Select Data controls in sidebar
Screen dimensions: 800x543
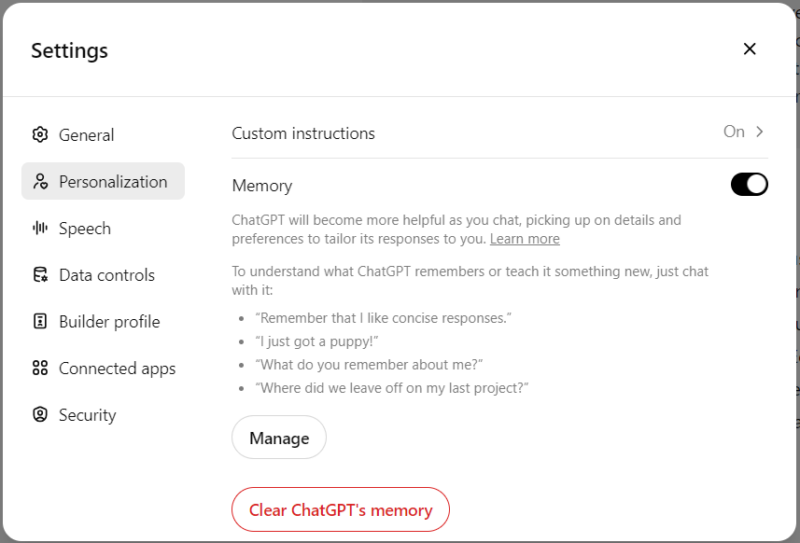click(106, 275)
